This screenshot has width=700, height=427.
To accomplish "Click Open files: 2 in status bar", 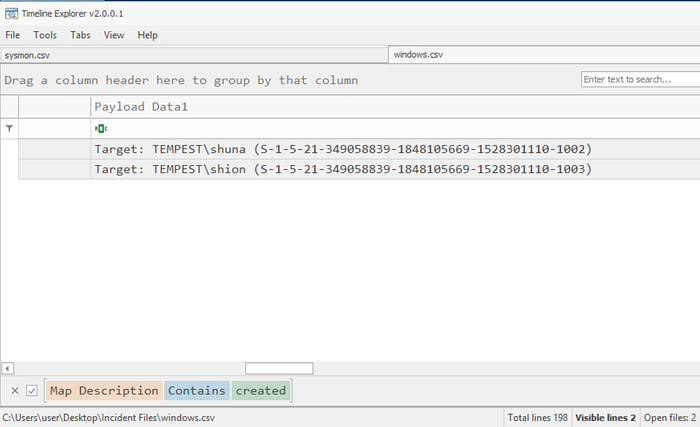I will pyautogui.click(x=670, y=418).
